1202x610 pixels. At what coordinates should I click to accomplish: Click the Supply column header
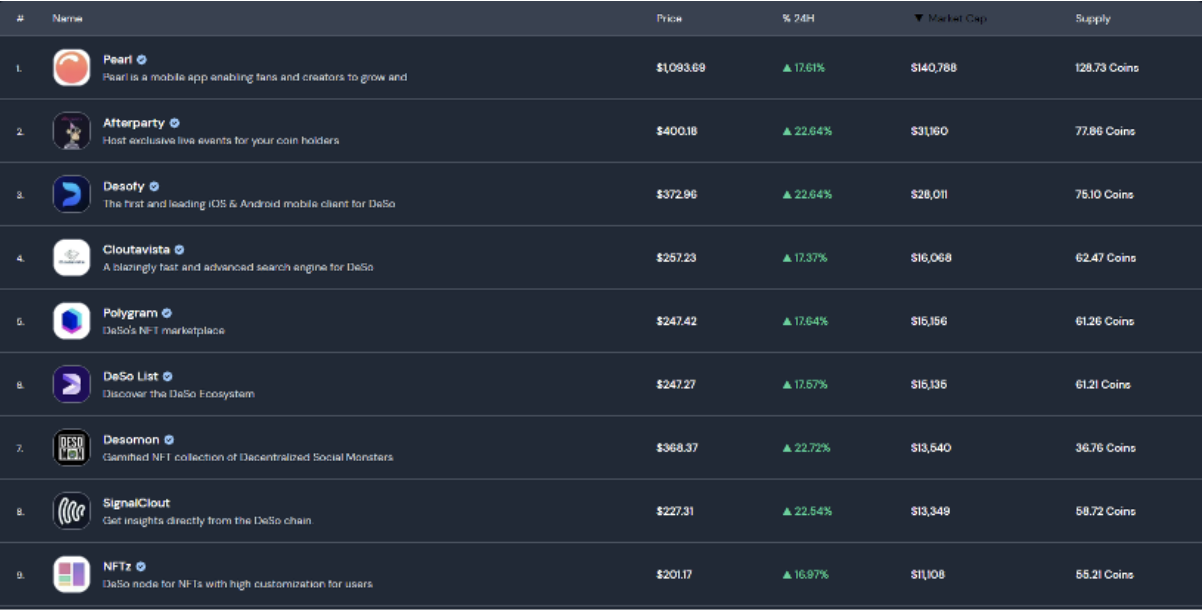pos(1092,19)
